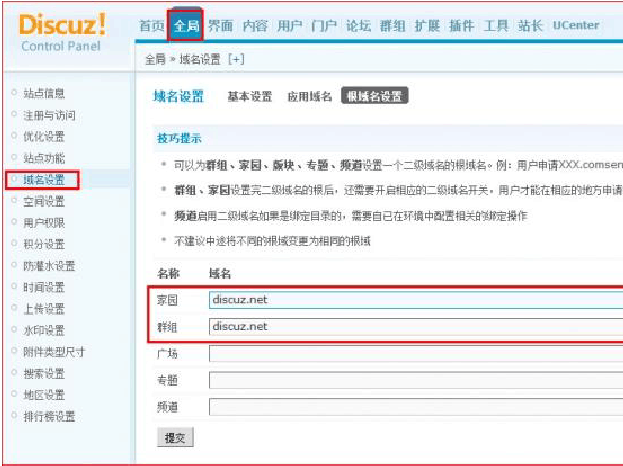Open 站点信息 in the sidebar
The height and width of the screenshot is (466, 623).
coord(44,93)
